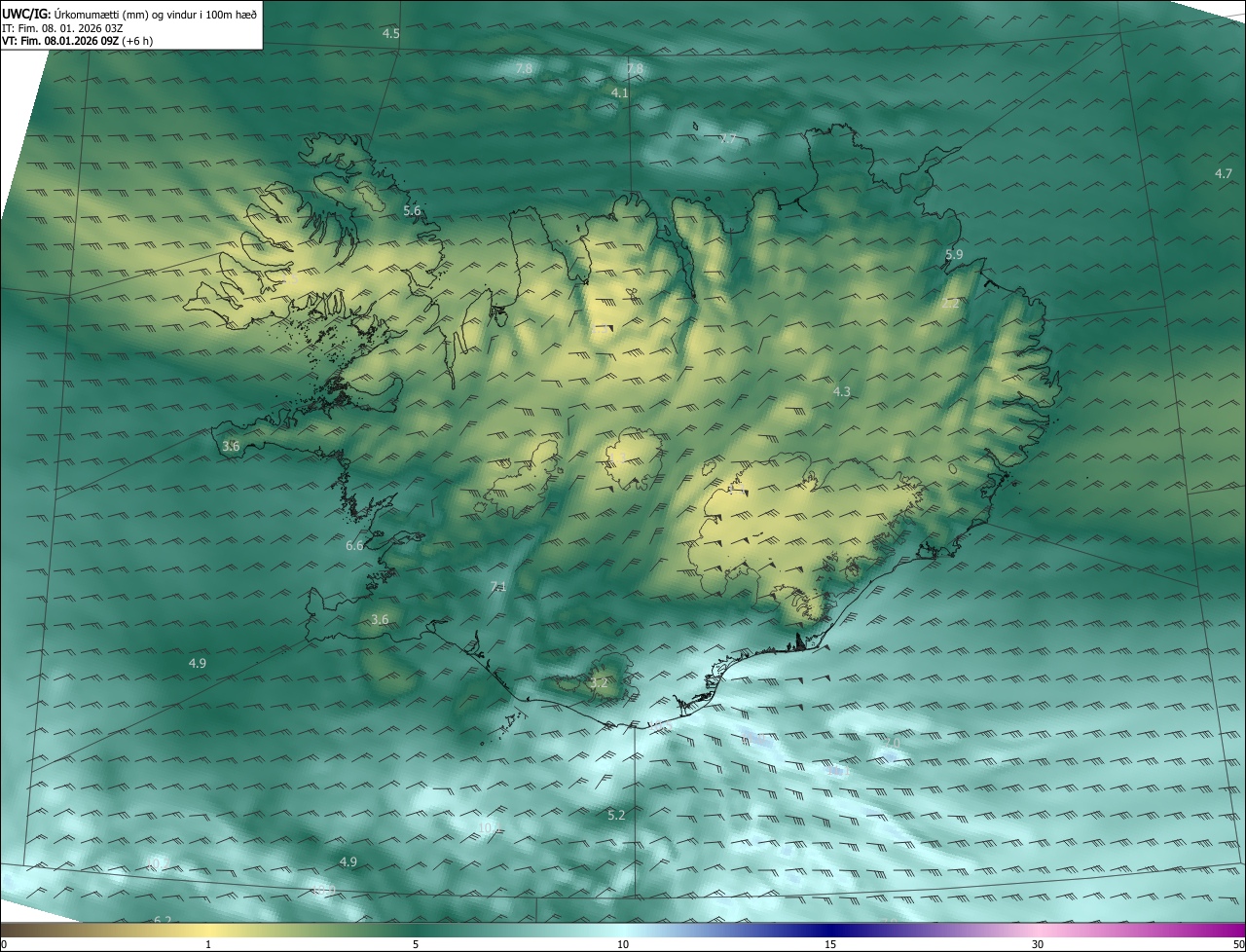
Task: Click the colorbar tick label 30
Action: (1038, 944)
